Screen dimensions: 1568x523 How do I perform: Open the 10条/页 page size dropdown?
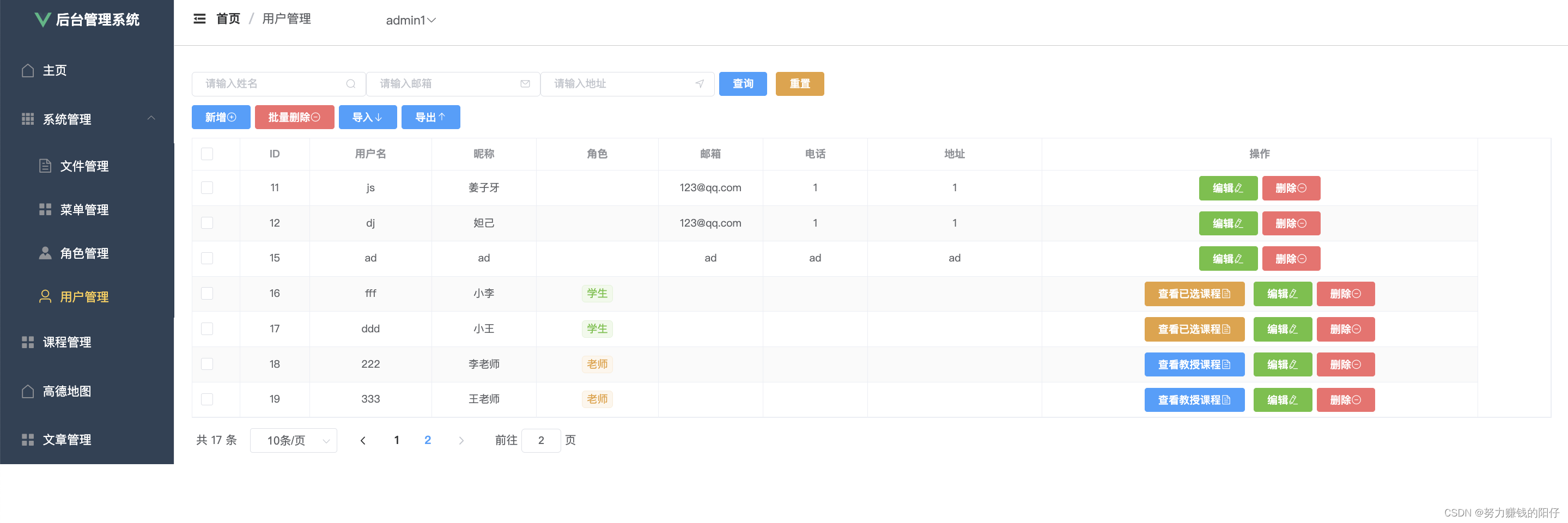point(294,441)
